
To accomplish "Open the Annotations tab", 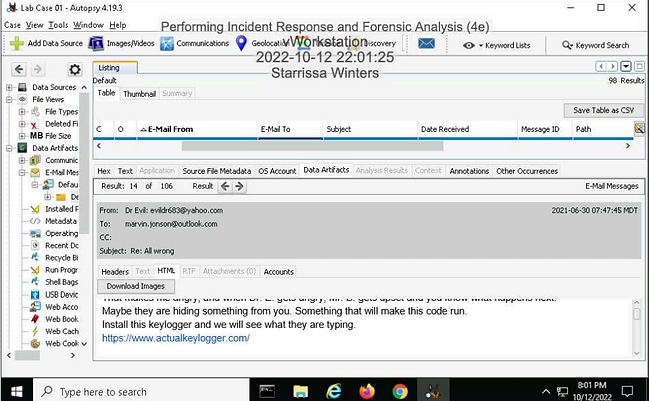I will pos(469,171).
